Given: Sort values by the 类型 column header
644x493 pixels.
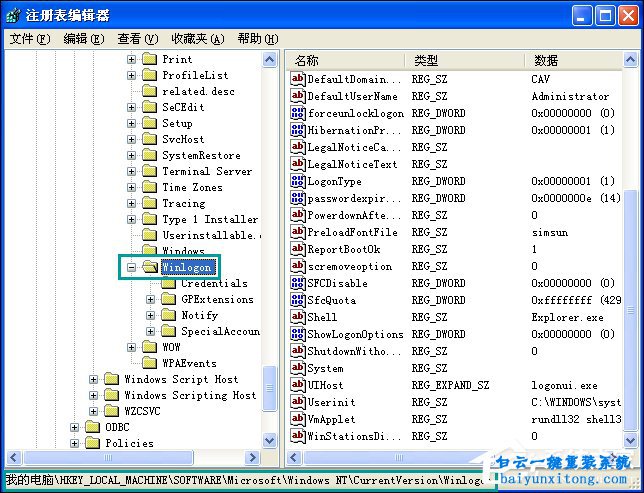Looking at the screenshot, I should coord(465,61).
